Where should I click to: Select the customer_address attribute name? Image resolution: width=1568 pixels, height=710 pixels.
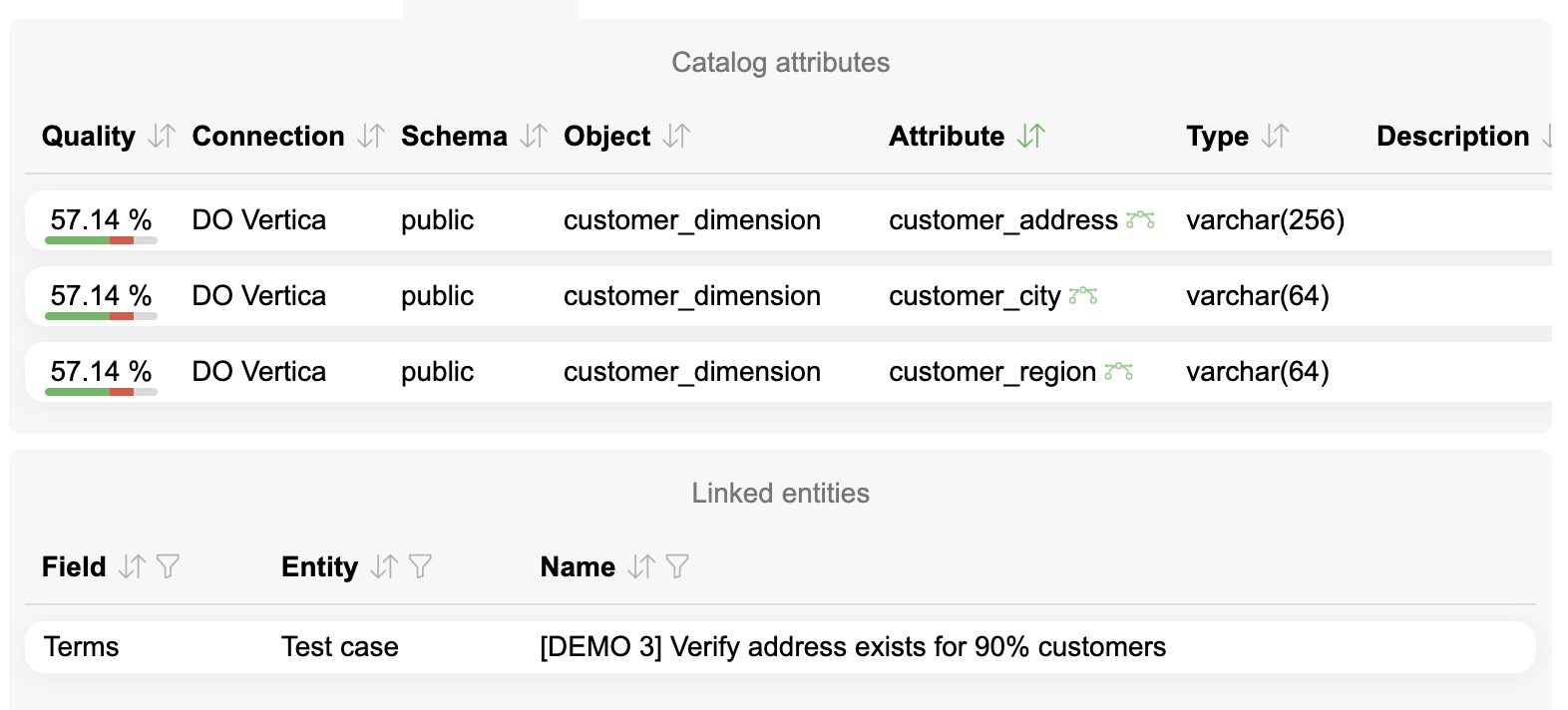coord(1002,220)
